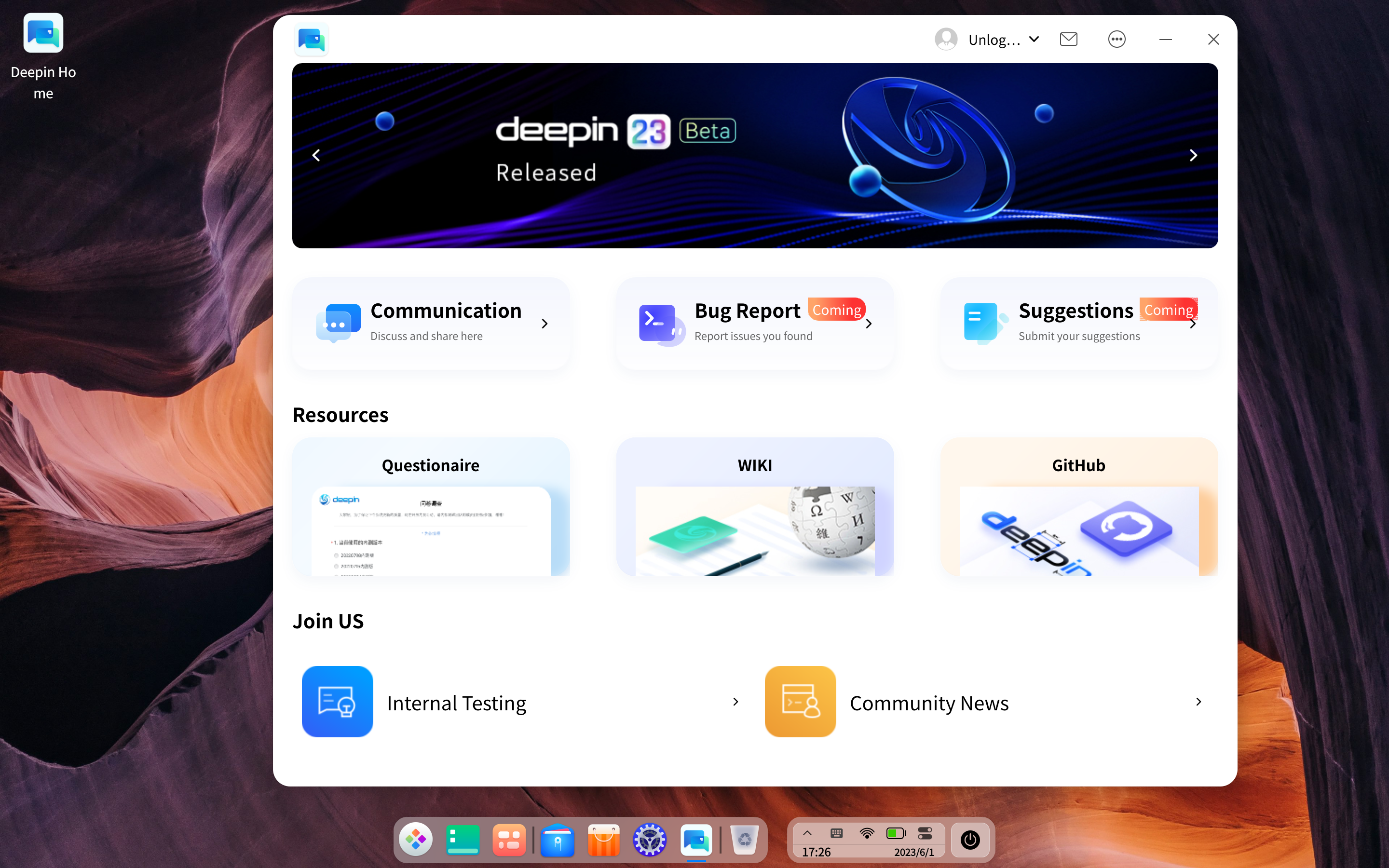Open the GitHub resource card
This screenshot has height=868, width=1389.
1079,507
